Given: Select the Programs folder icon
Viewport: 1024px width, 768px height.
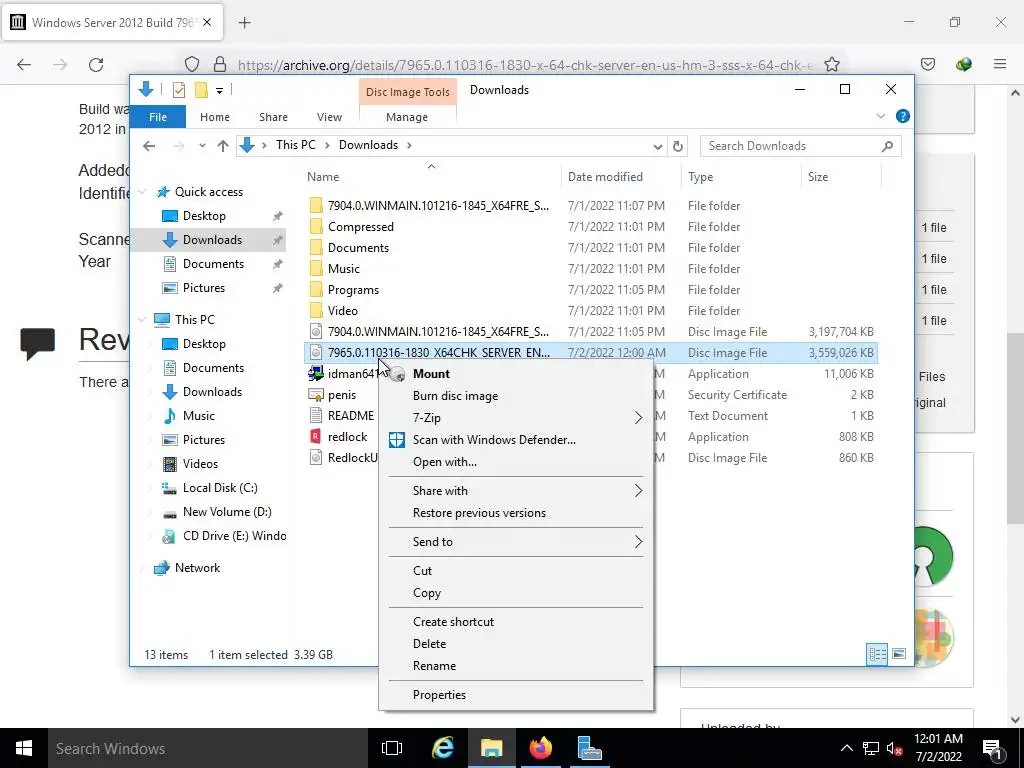Looking at the screenshot, I should click(316, 290).
